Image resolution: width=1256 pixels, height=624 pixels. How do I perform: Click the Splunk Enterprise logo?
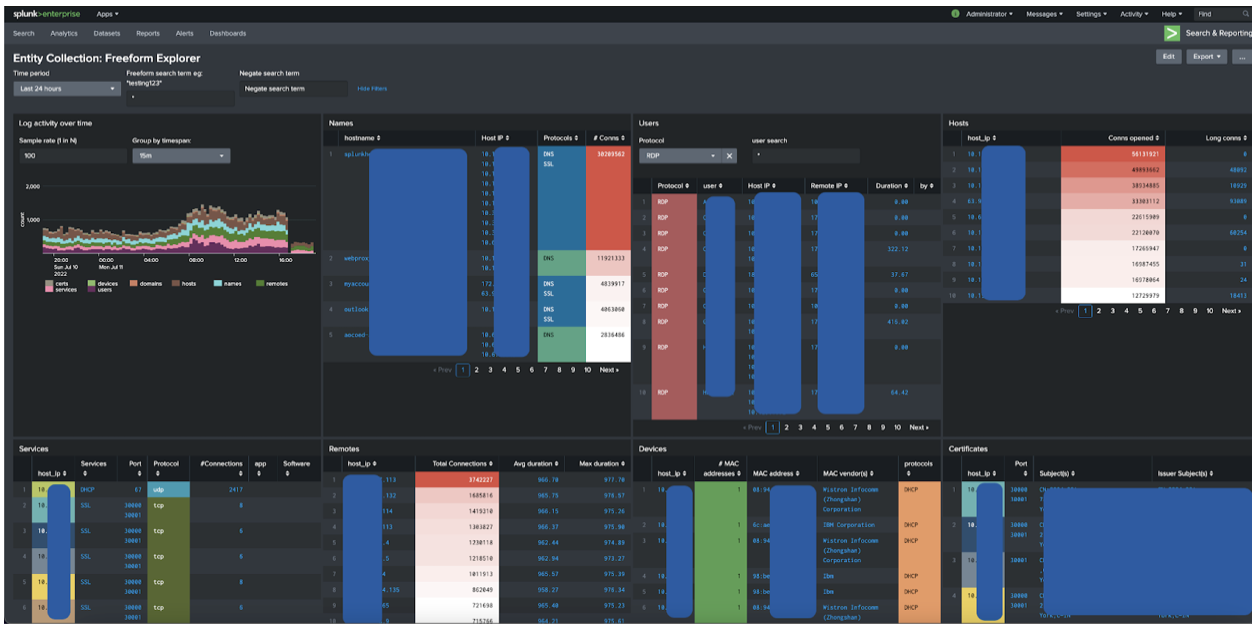pos(48,14)
